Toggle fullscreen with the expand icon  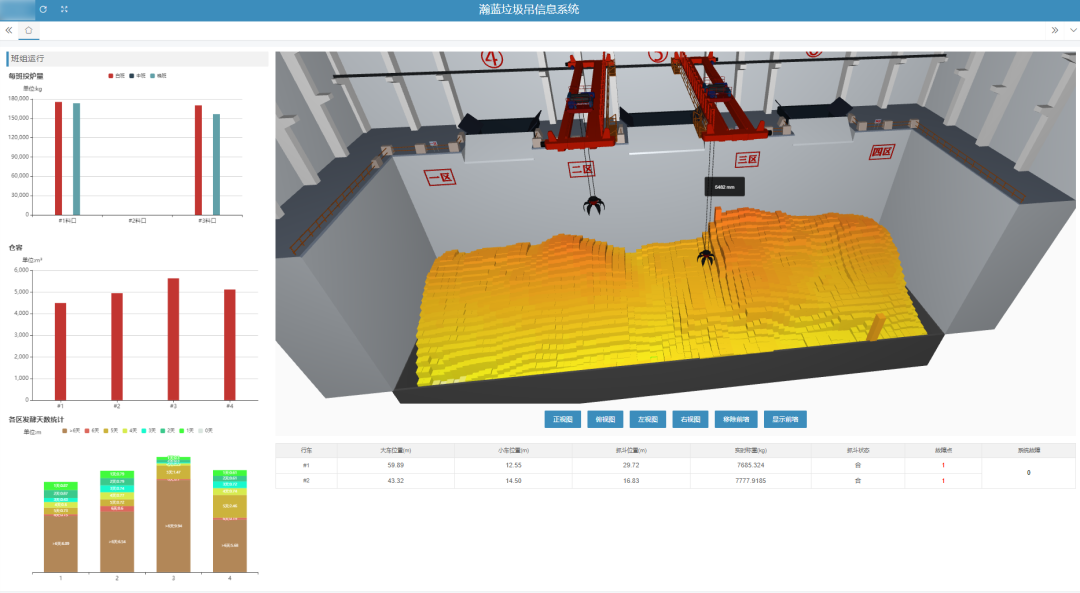65,9
